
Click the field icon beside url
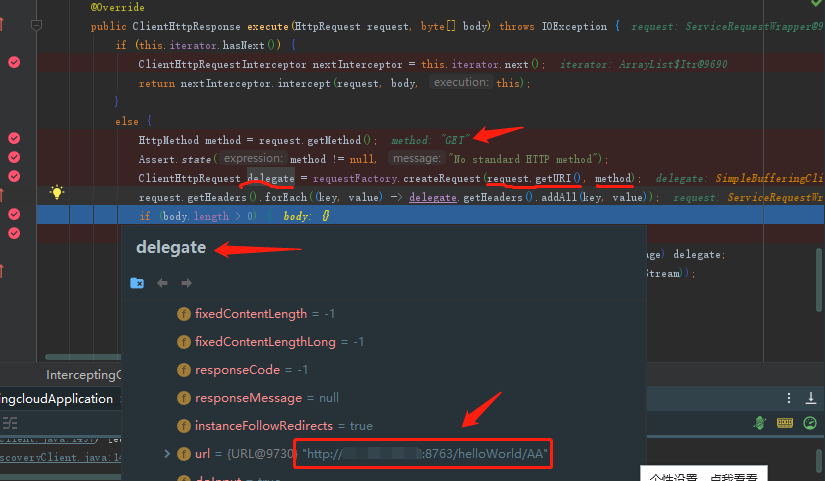184,454
